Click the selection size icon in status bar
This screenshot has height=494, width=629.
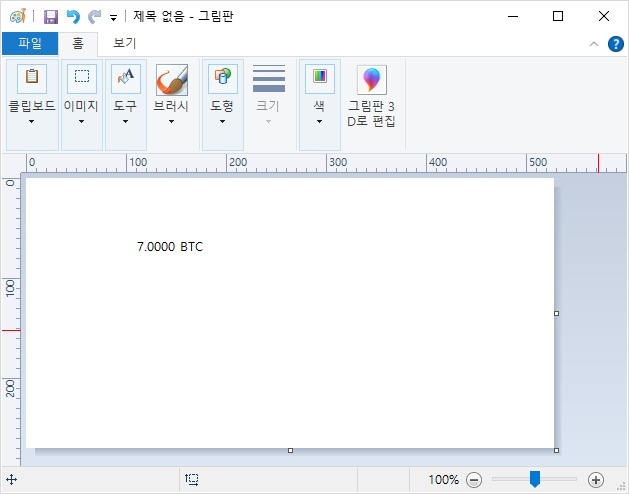pyautogui.click(x=192, y=479)
